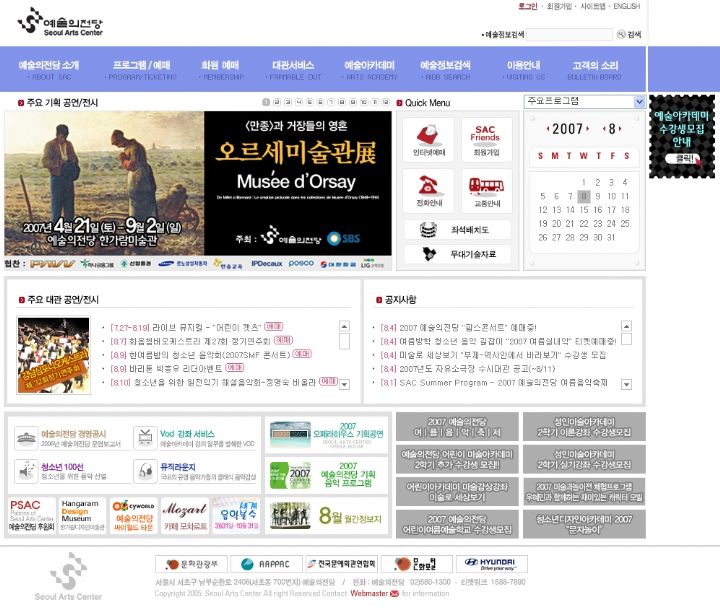This screenshot has width=720, height=612.
Task: Click the 뮤직라운지 headphones icon
Action: 145,471
